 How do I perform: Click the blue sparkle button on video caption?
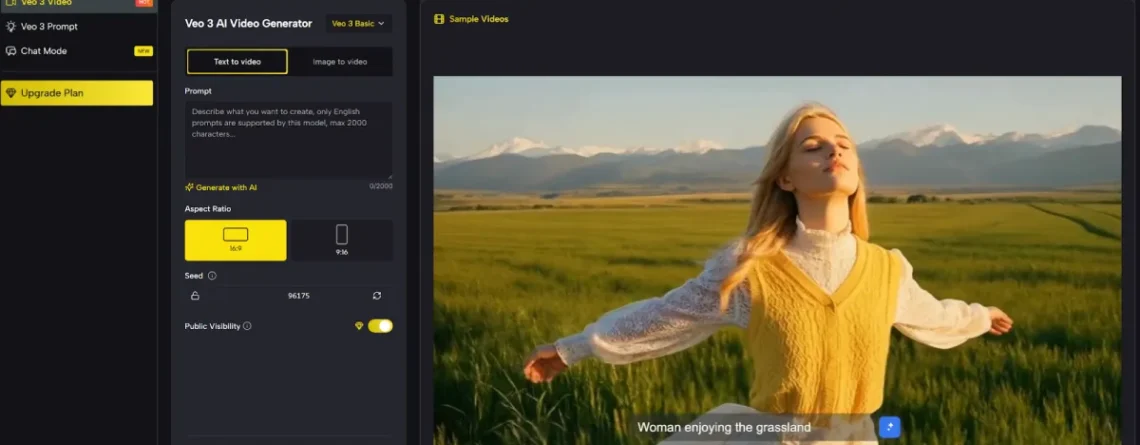tap(890, 427)
